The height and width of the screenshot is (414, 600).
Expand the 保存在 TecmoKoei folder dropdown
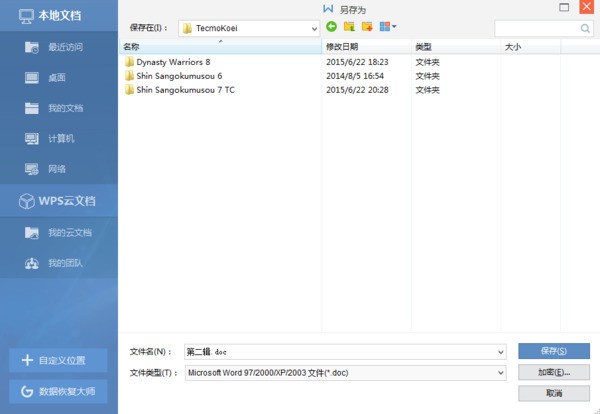[314, 29]
